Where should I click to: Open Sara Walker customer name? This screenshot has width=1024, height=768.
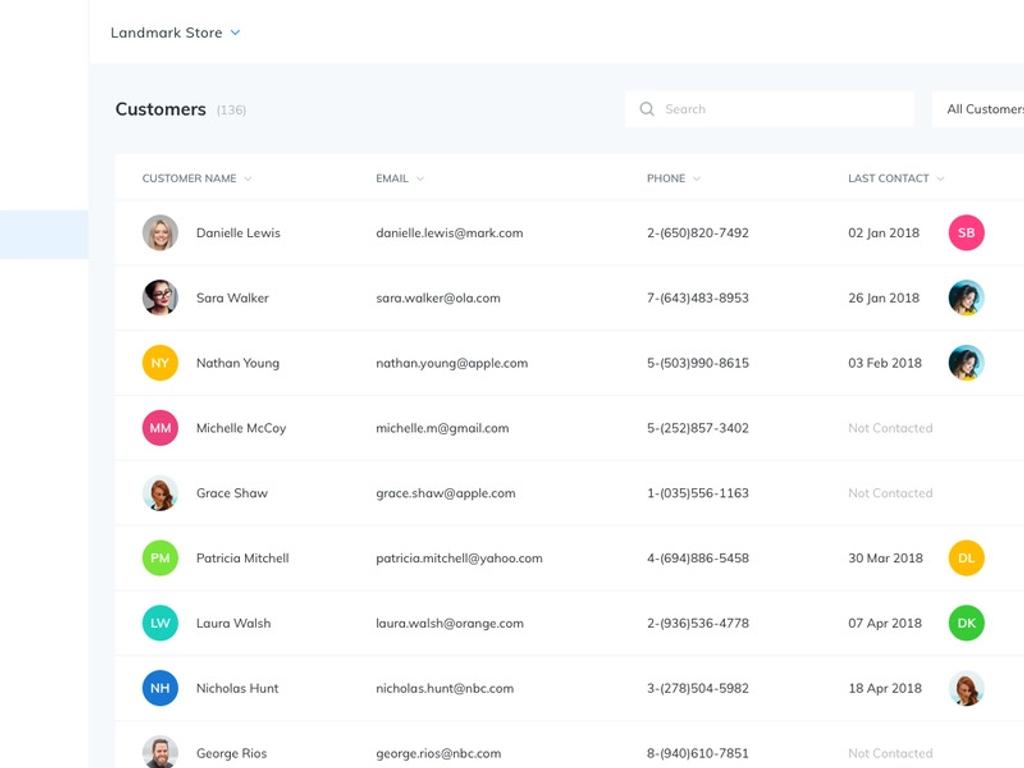(232, 298)
